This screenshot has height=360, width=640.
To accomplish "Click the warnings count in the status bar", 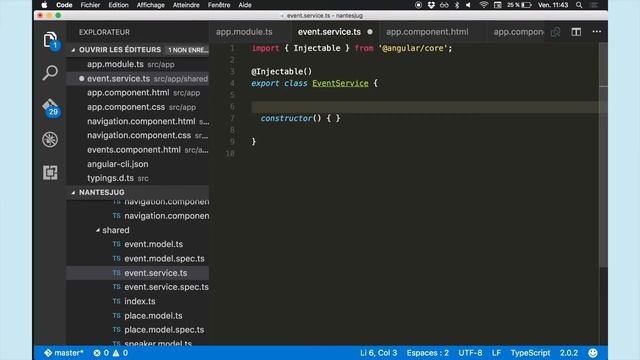I will [120, 353].
